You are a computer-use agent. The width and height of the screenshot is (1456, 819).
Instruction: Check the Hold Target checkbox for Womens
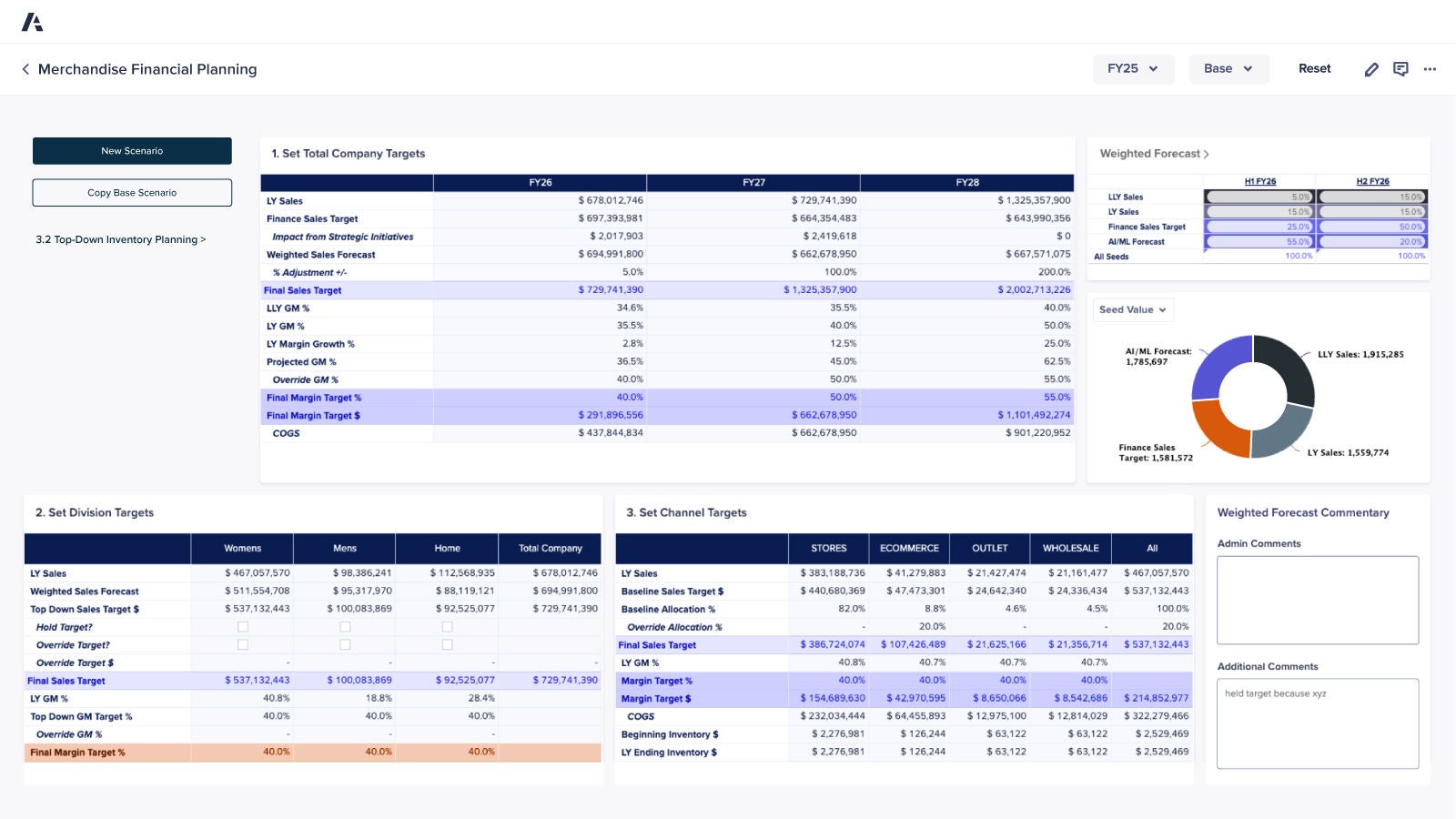click(x=243, y=626)
